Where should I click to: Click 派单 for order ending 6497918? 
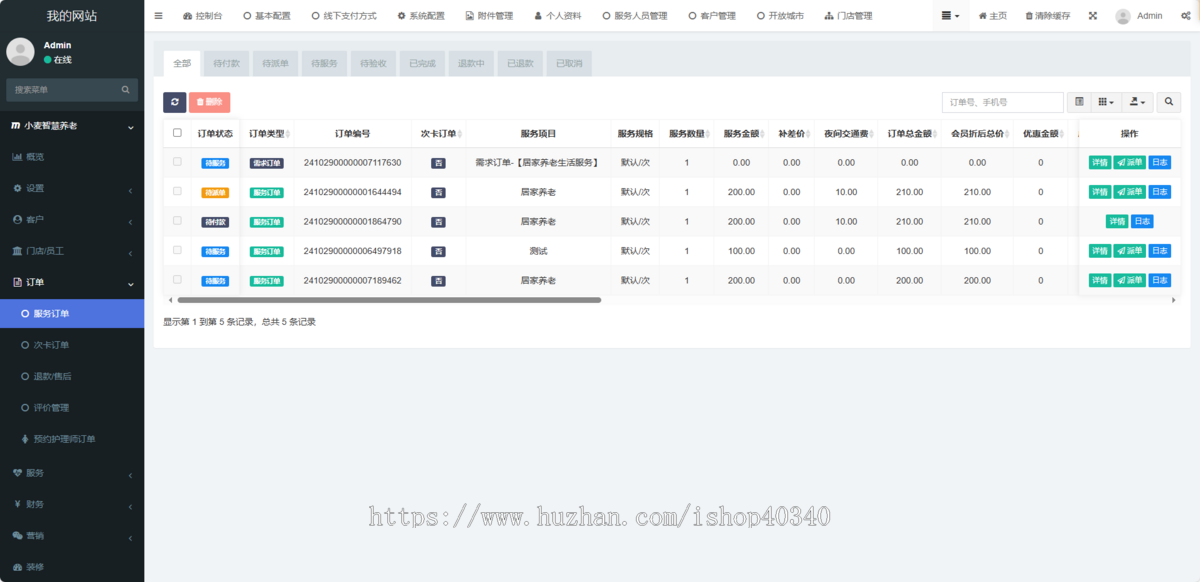pos(1130,251)
